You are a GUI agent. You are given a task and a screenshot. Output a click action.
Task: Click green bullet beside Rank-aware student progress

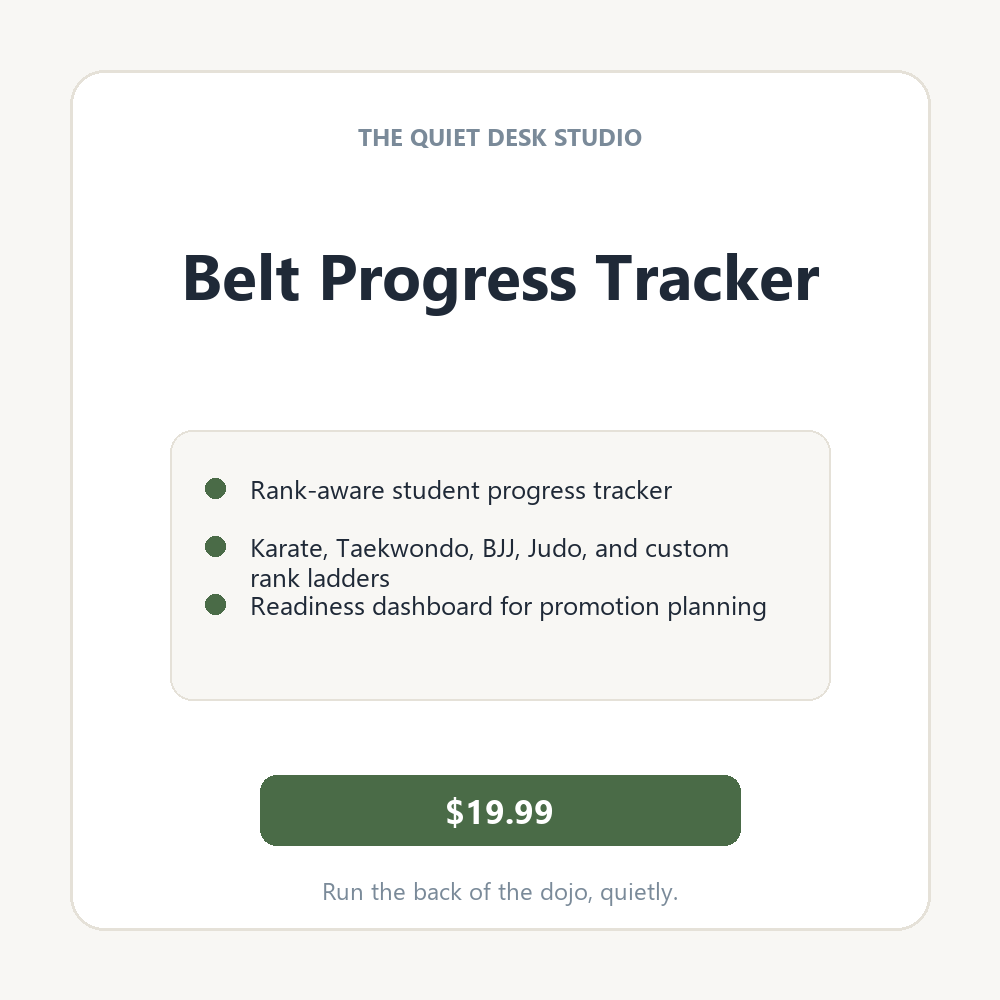click(x=216, y=489)
